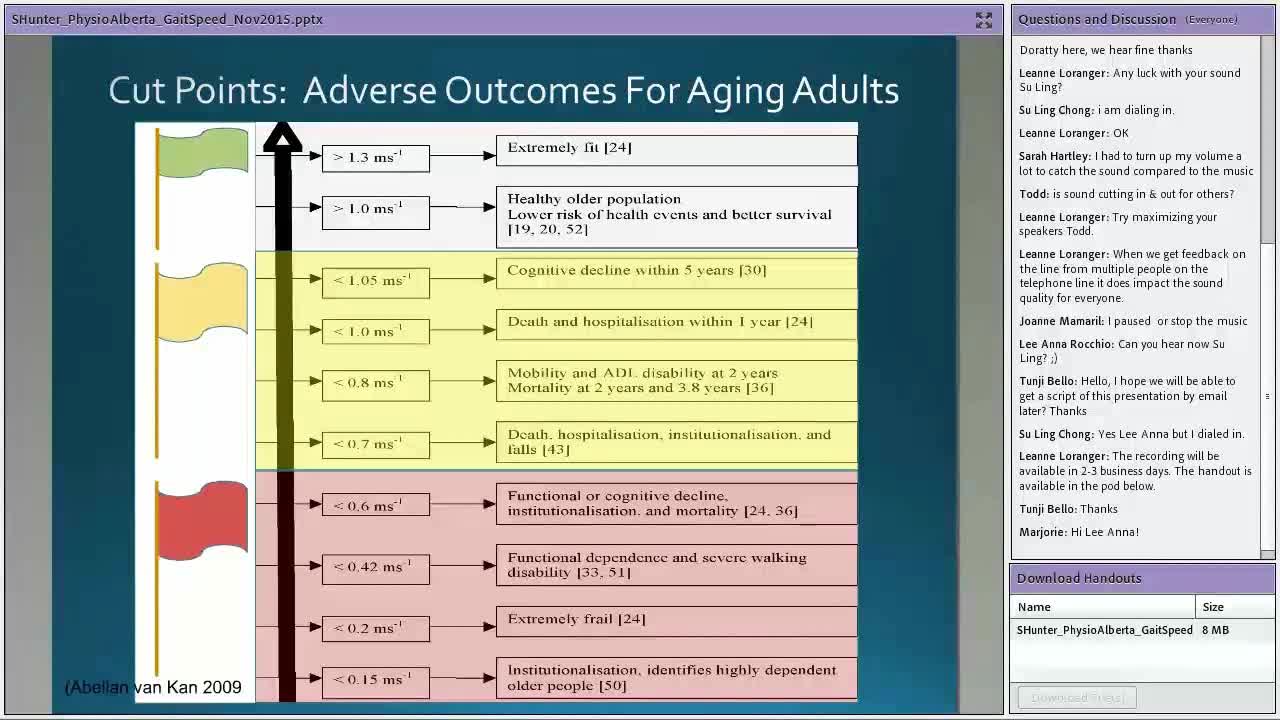Viewport: 1280px width, 720px height.
Task: Click the Download Handouts pod header
Action: [x=1079, y=578]
